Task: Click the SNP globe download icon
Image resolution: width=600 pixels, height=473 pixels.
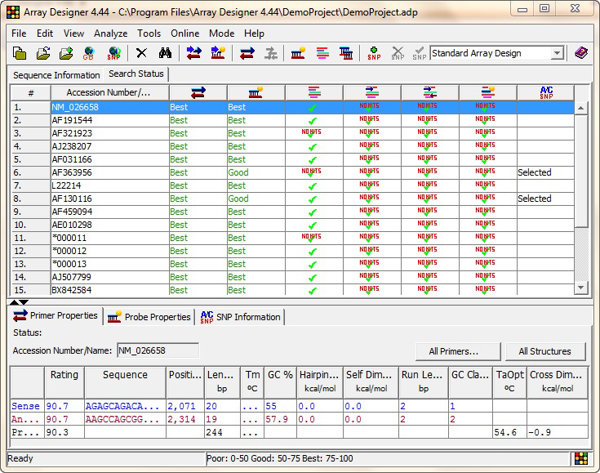Action: tap(114, 53)
